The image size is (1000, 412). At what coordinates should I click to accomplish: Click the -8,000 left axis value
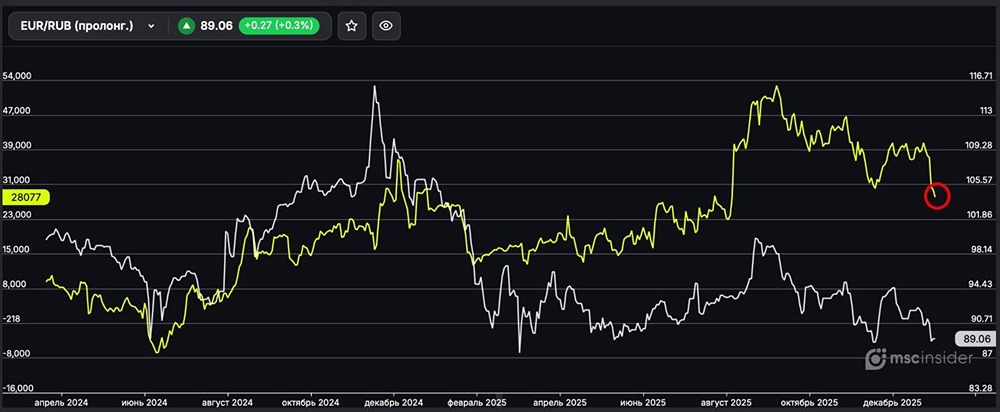point(17,354)
